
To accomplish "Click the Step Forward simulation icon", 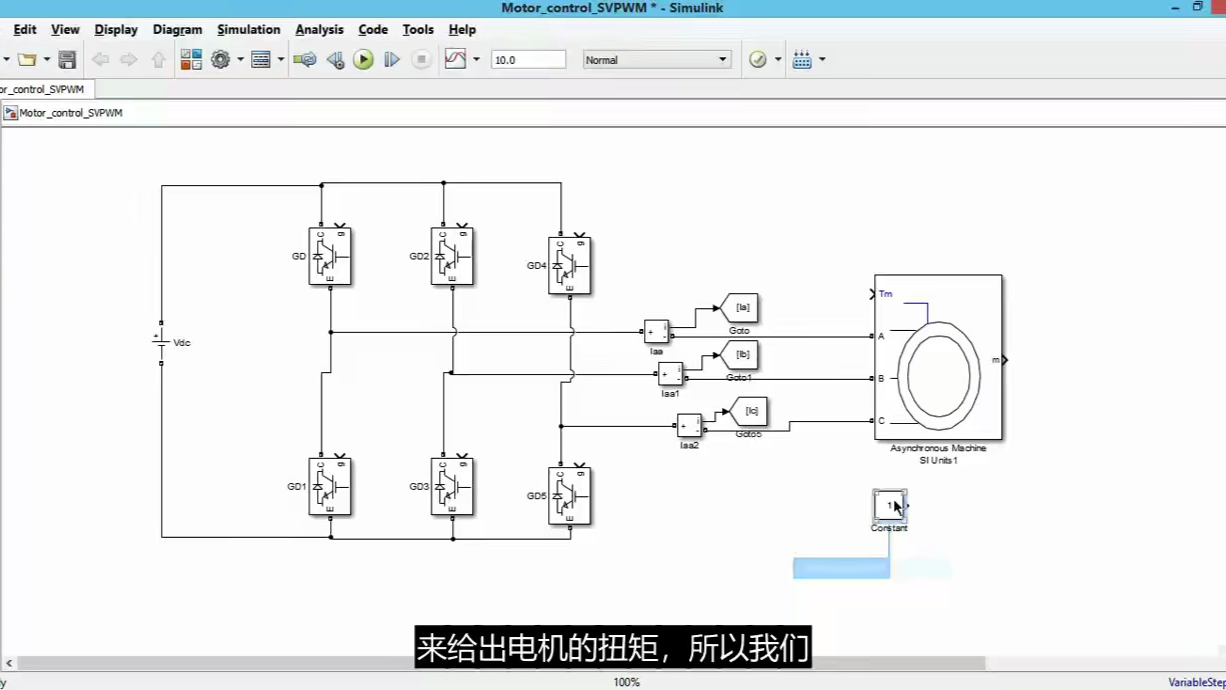I will [x=390, y=59].
